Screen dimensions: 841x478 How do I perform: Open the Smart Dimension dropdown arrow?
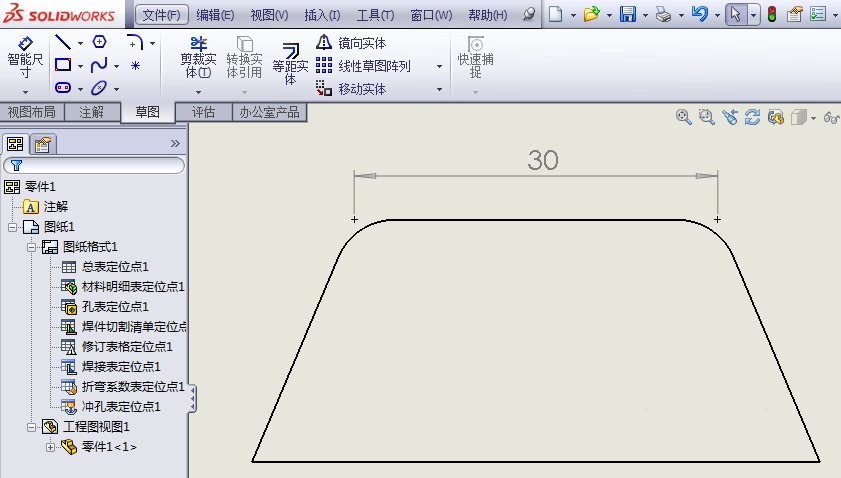tap(25, 92)
